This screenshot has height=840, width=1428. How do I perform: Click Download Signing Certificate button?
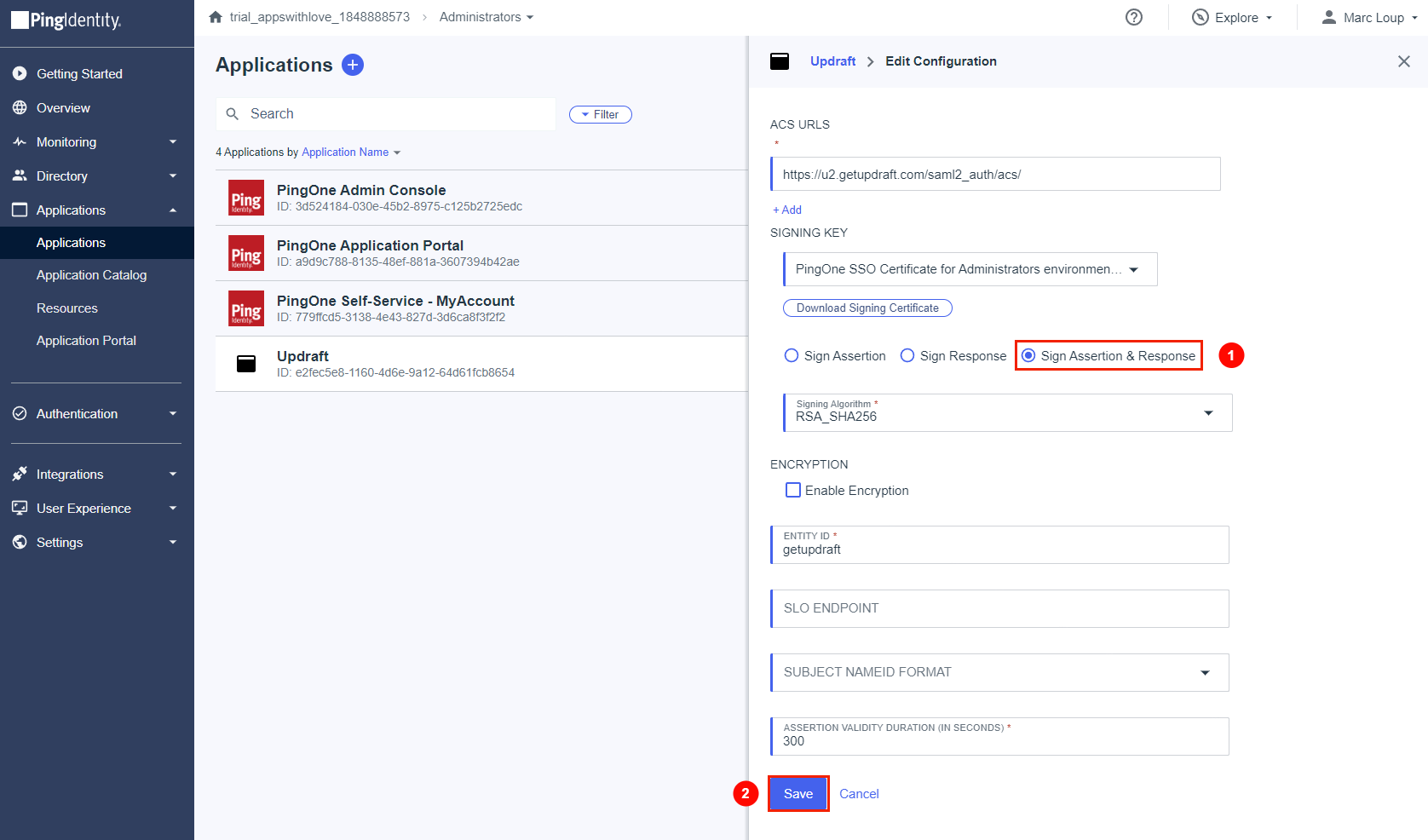(x=867, y=308)
